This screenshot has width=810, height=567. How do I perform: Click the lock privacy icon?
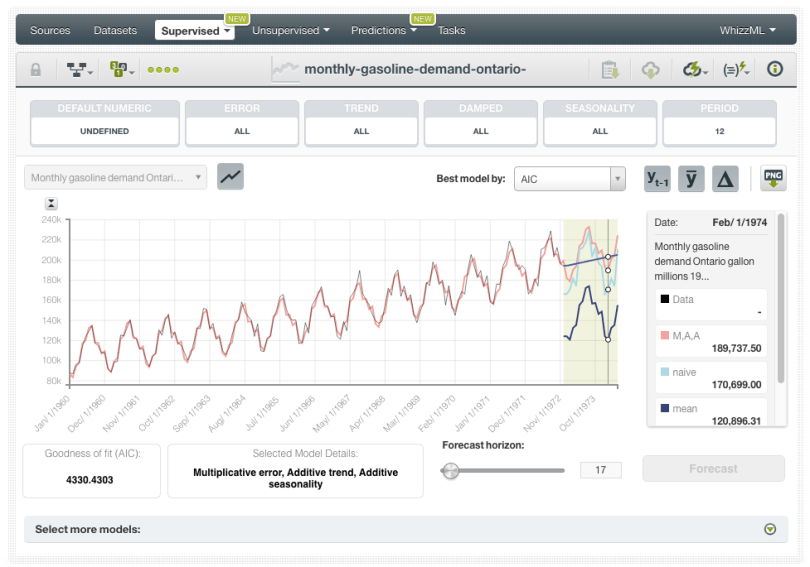[36, 70]
